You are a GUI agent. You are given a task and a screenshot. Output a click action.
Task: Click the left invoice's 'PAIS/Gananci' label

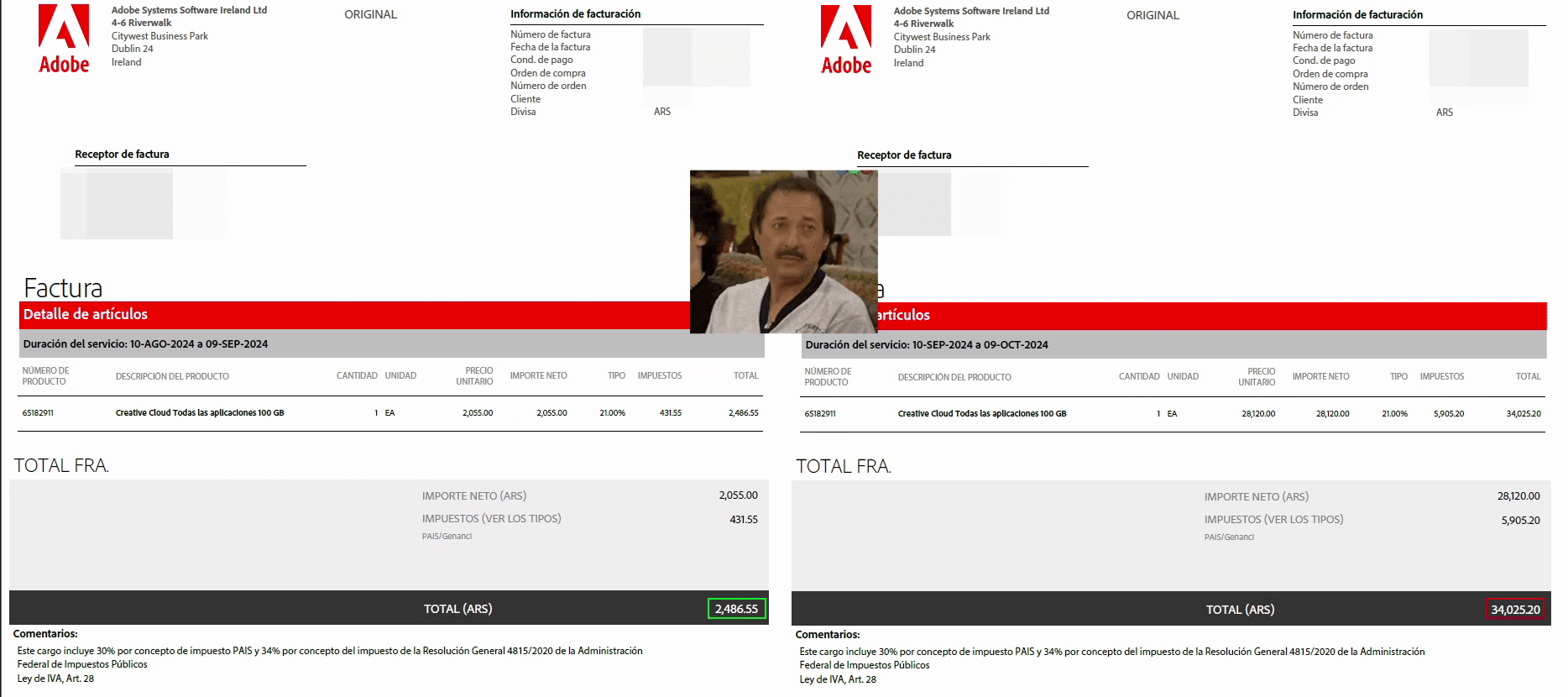(447, 537)
